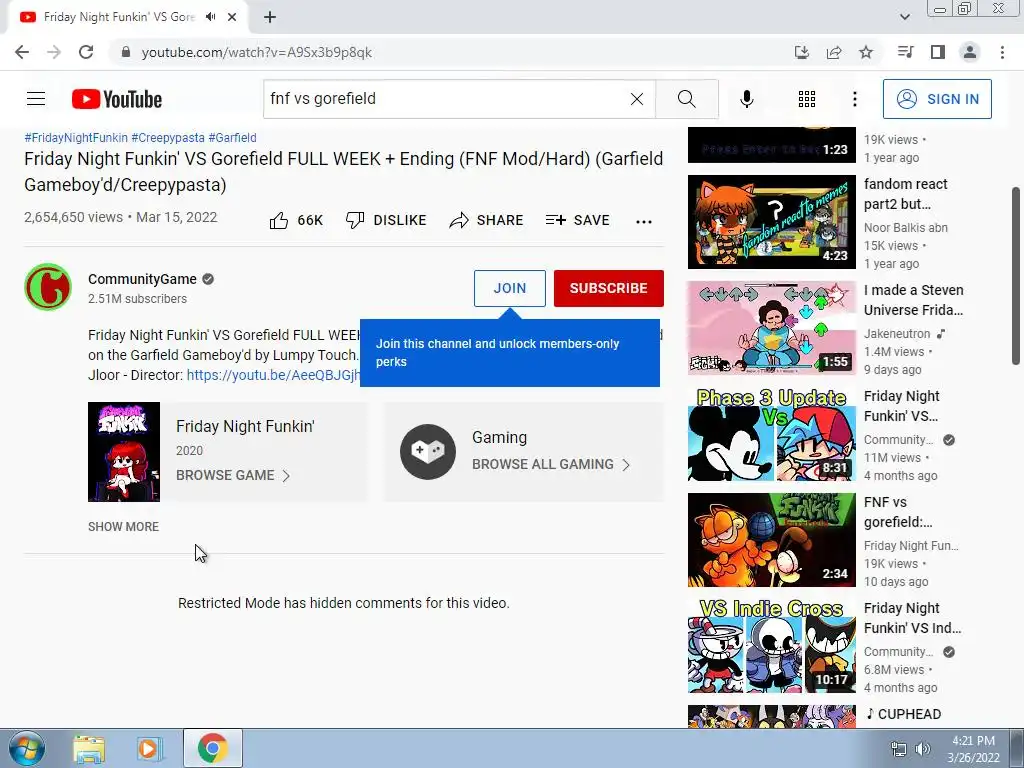
Task: Open 'I made a Steven Universe Frida...' title
Action: pos(914,300)
